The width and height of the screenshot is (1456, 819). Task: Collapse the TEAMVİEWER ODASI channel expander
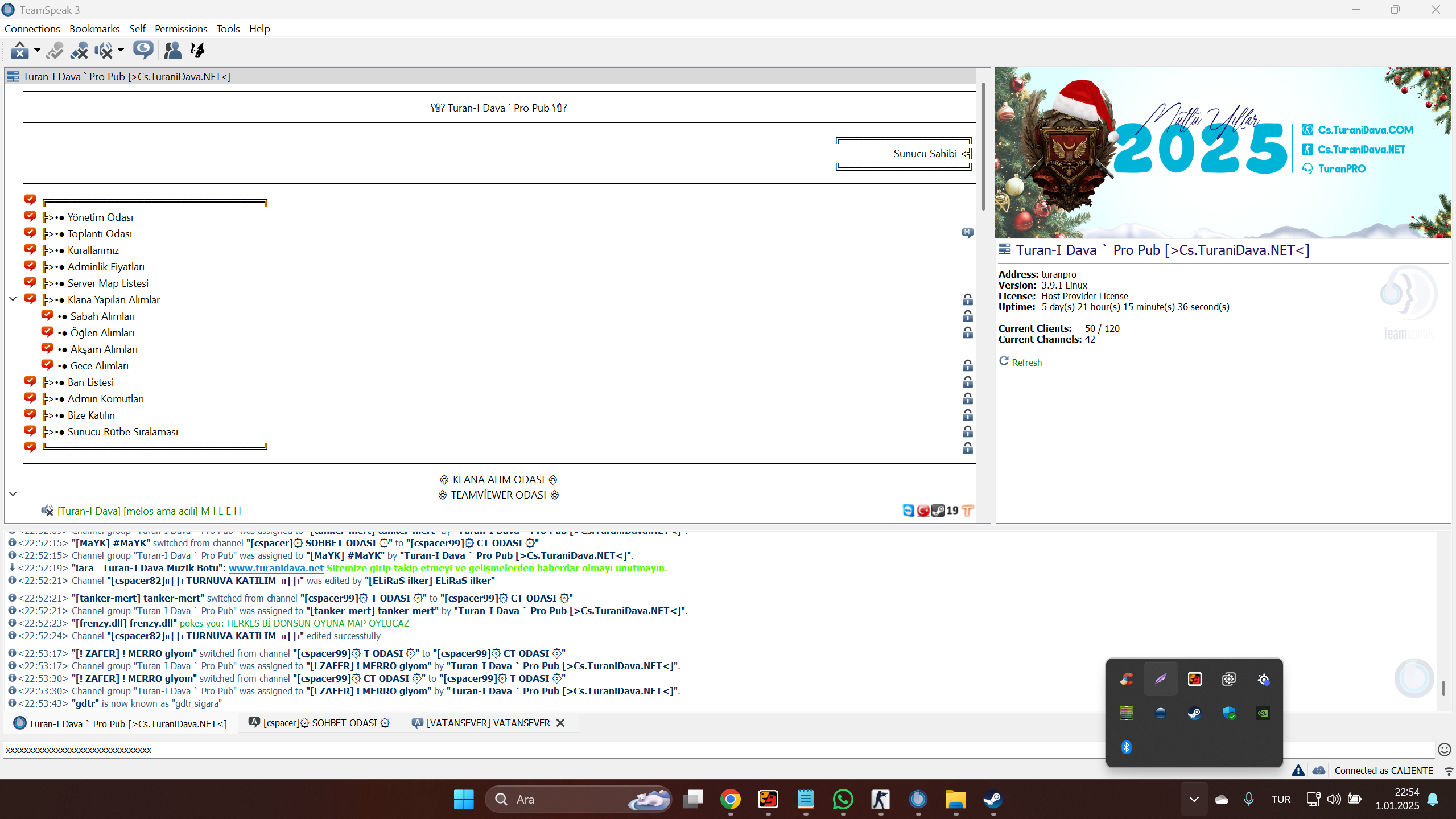pos(13,494)
